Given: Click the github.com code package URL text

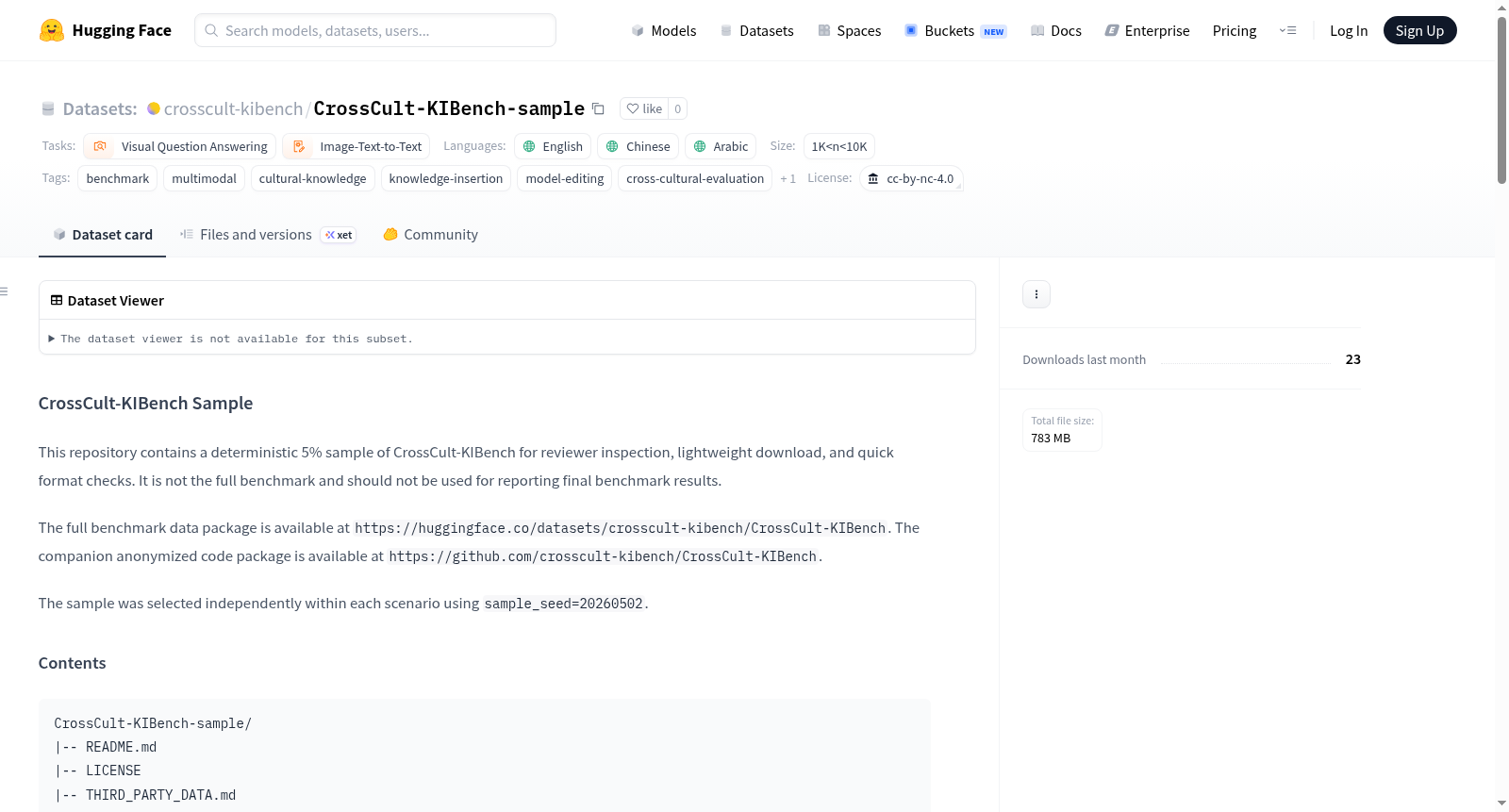Looking at the screenshot, I should click(x=603, y=556).
